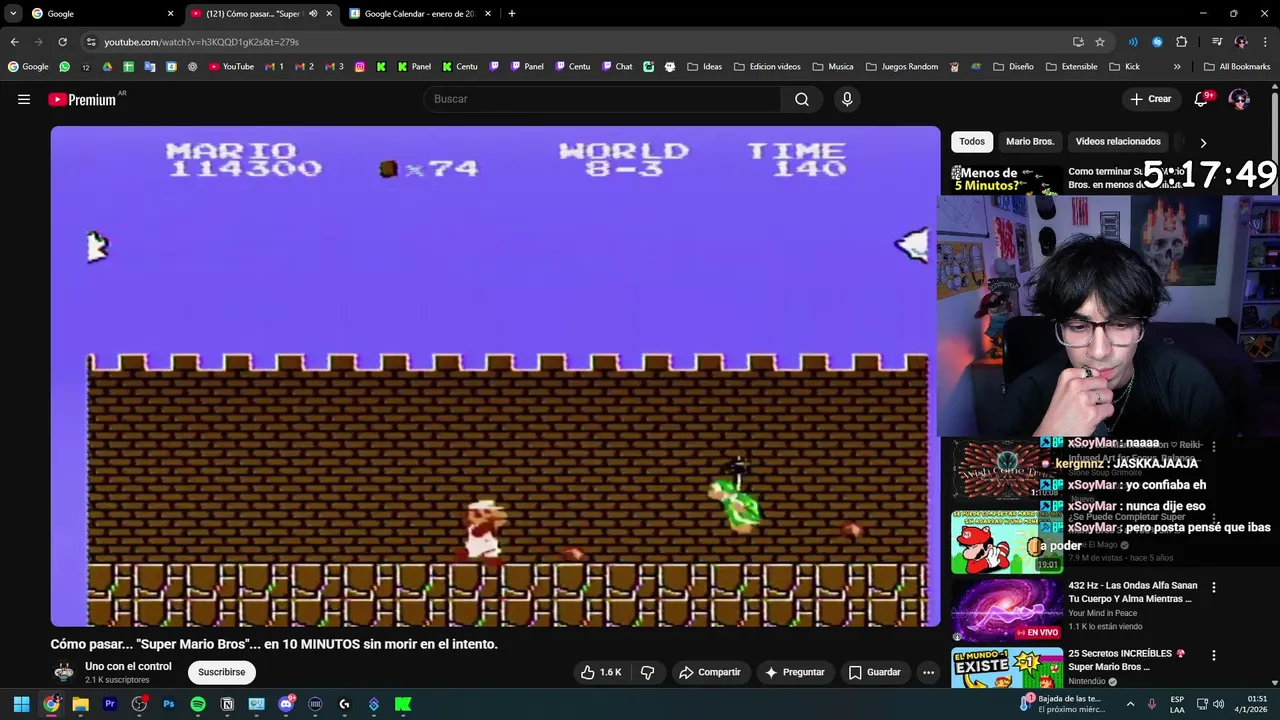
Task: Open the Edicion videos bookmark folder
Action: point(767,67)
